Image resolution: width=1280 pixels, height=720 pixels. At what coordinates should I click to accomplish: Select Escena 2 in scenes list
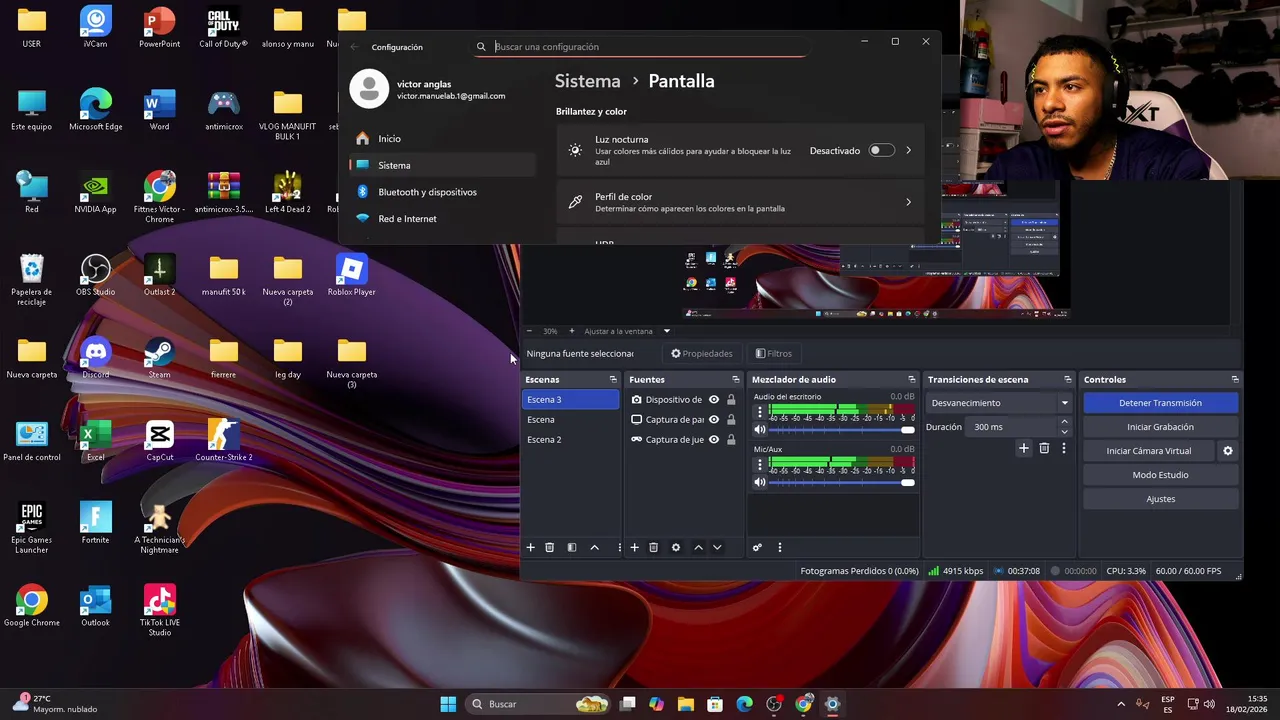point(571,440)
